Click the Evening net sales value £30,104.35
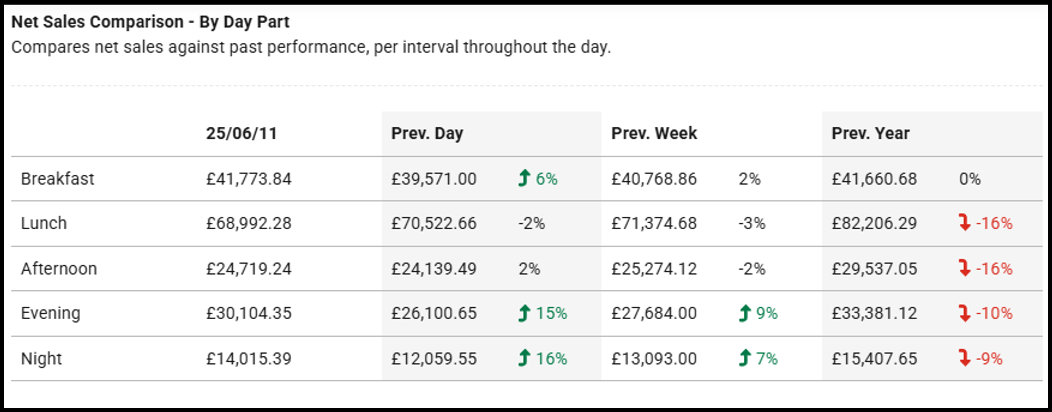The image size is (1052, 412). pos(249,313)
